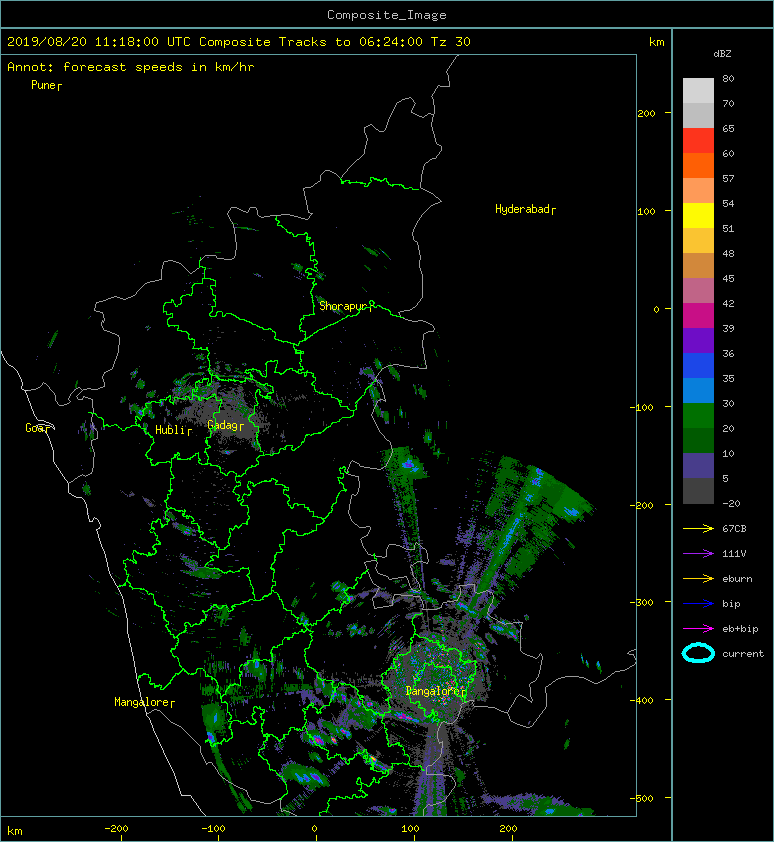Pick the 30 dBZ green swatch
The width and height of the screenshot is (774, 842).
[698, 415]
